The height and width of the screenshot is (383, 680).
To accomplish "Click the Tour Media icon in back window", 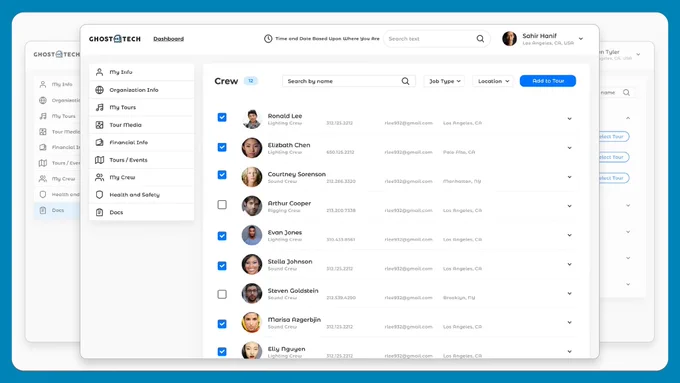I will pos(42,131).
